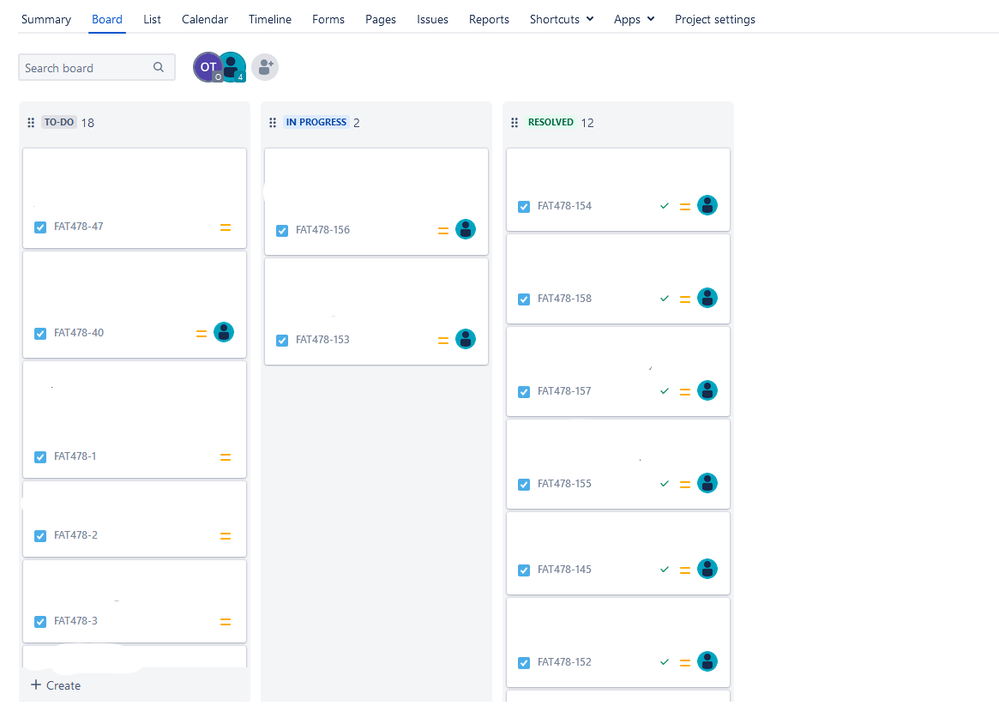The height and width of the screenshot is (707, 999).
Task: Grab the IN PROGRESS column drag handle
Action: click(x=273, y=122)
